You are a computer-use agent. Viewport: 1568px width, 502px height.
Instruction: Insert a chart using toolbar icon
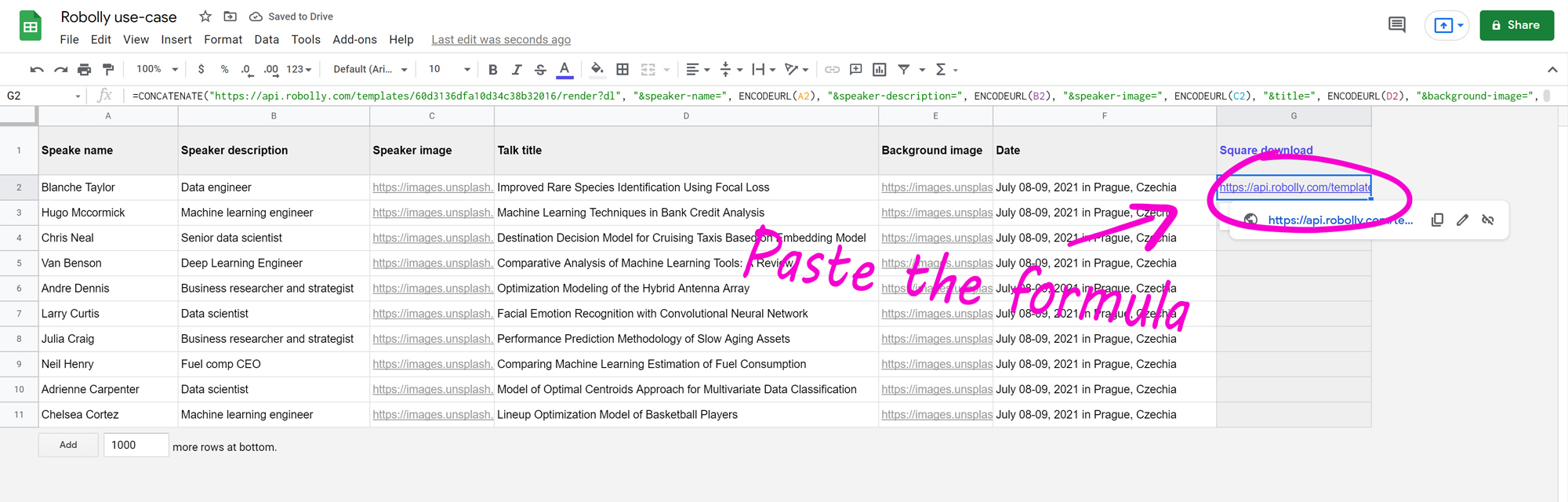click(880, 70)
